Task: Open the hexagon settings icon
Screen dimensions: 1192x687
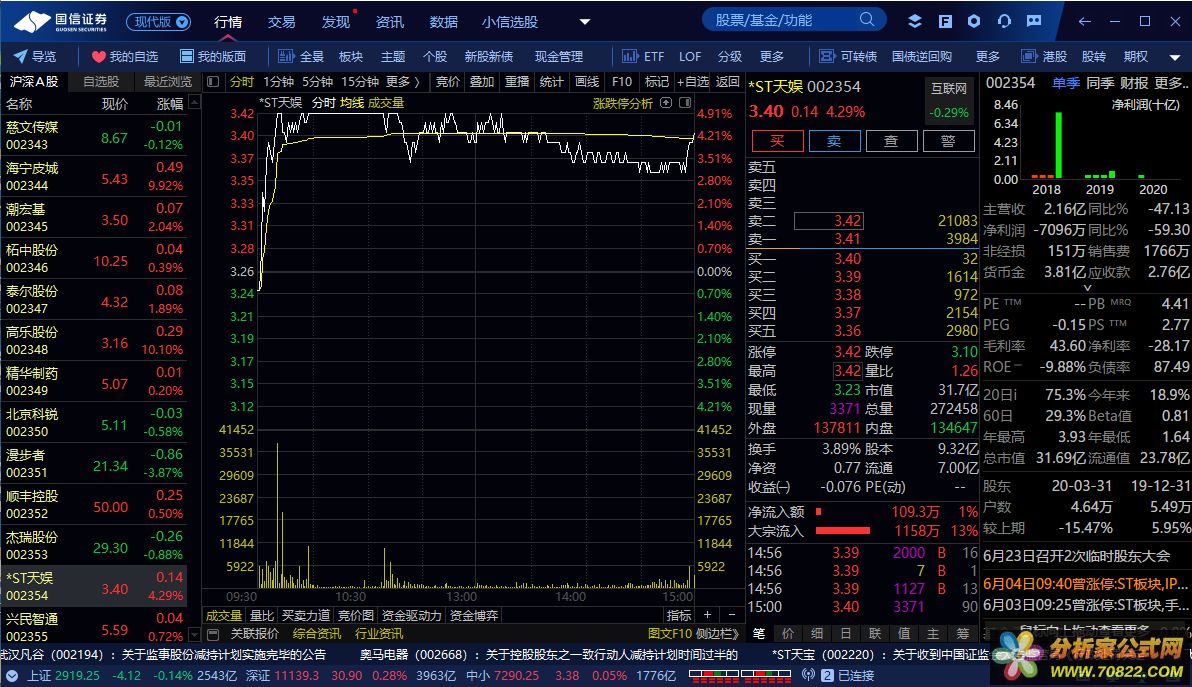Action: pyautogui.click(x=974, y=21)
